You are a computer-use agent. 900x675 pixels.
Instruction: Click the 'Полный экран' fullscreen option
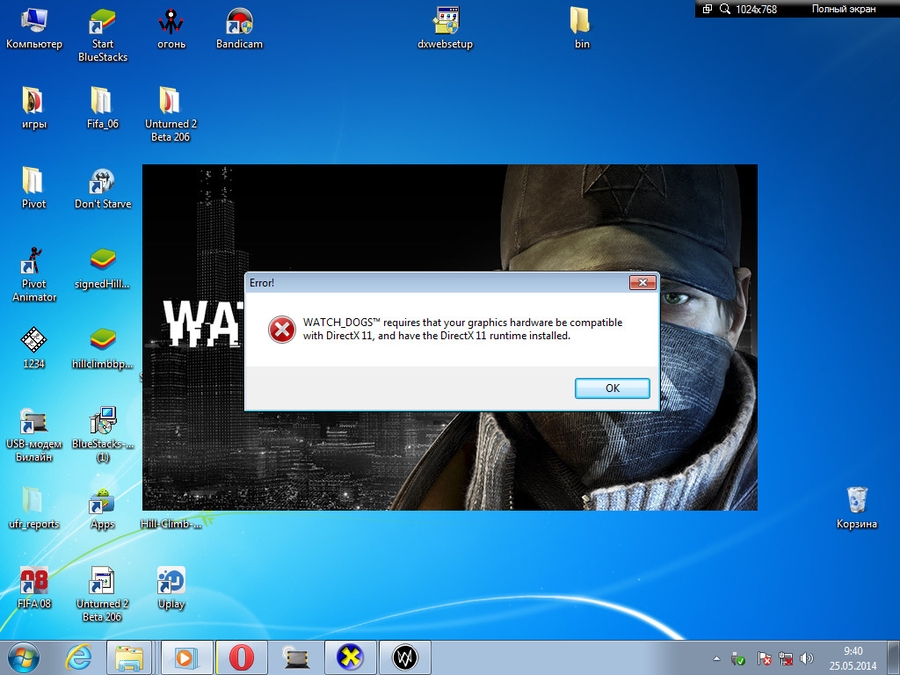coord(845,9)
